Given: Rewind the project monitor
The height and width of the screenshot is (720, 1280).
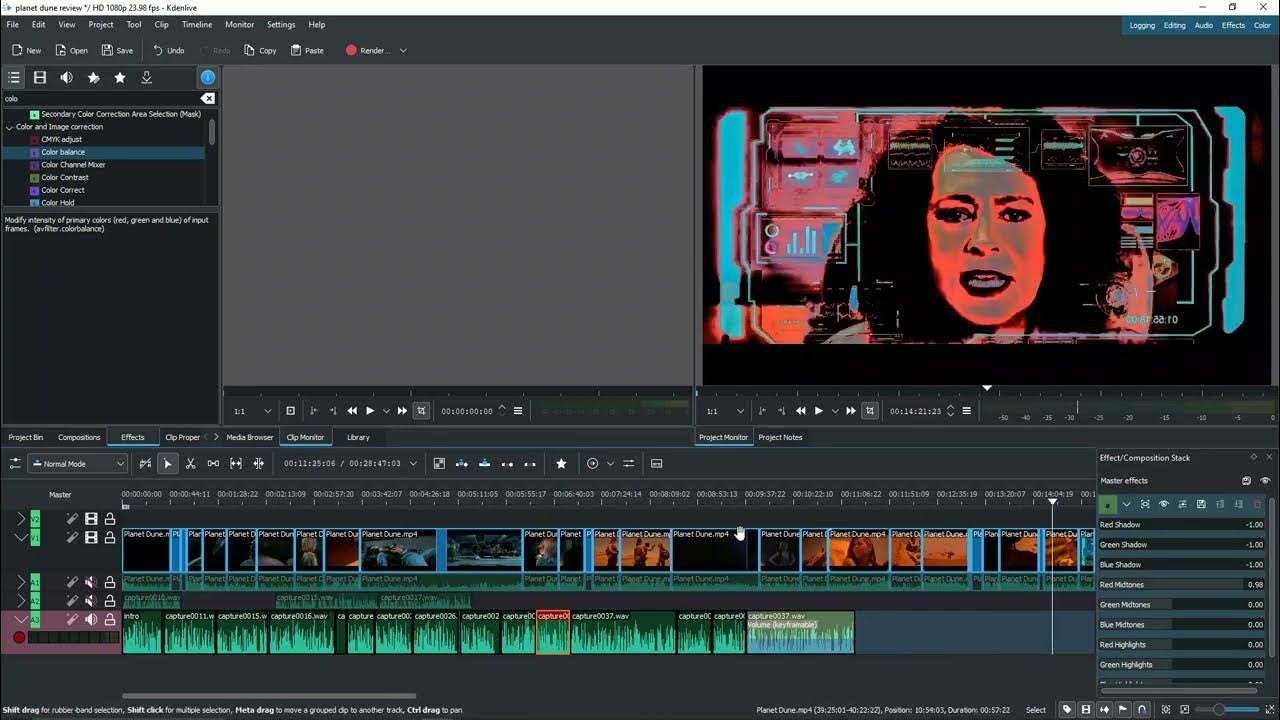Looking at the screenshot, I should [801, 411].
